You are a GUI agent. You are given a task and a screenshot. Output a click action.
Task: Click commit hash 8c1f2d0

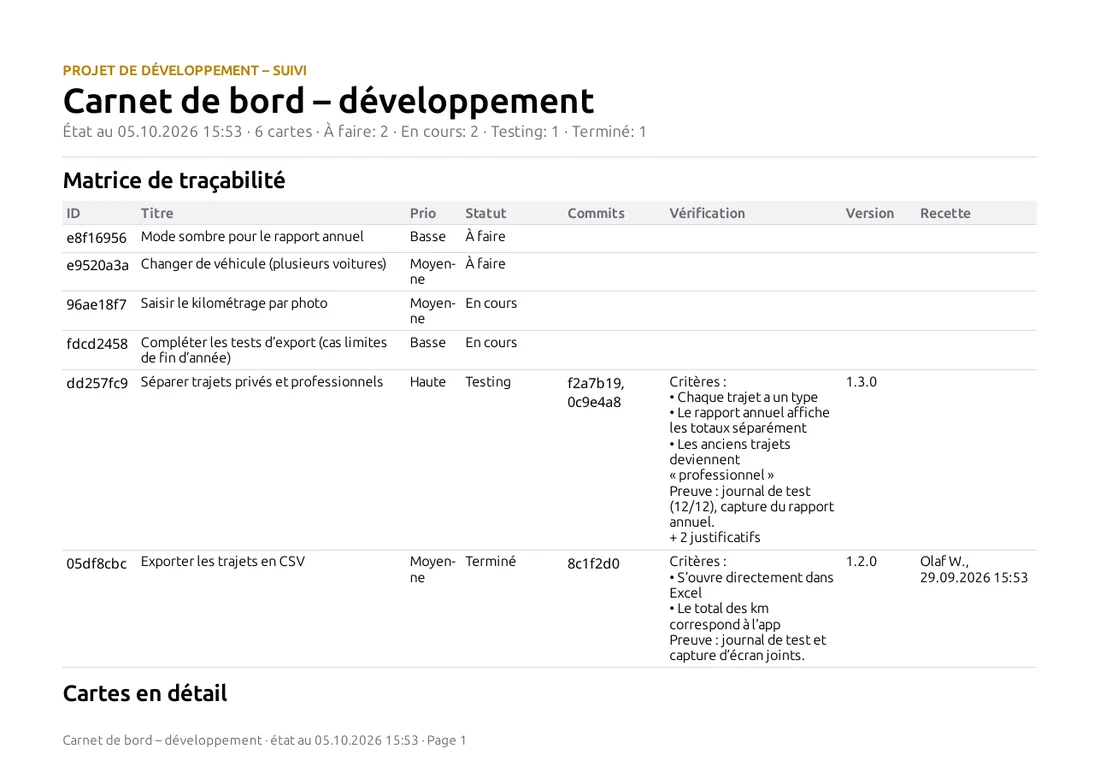tap(593, 563)
